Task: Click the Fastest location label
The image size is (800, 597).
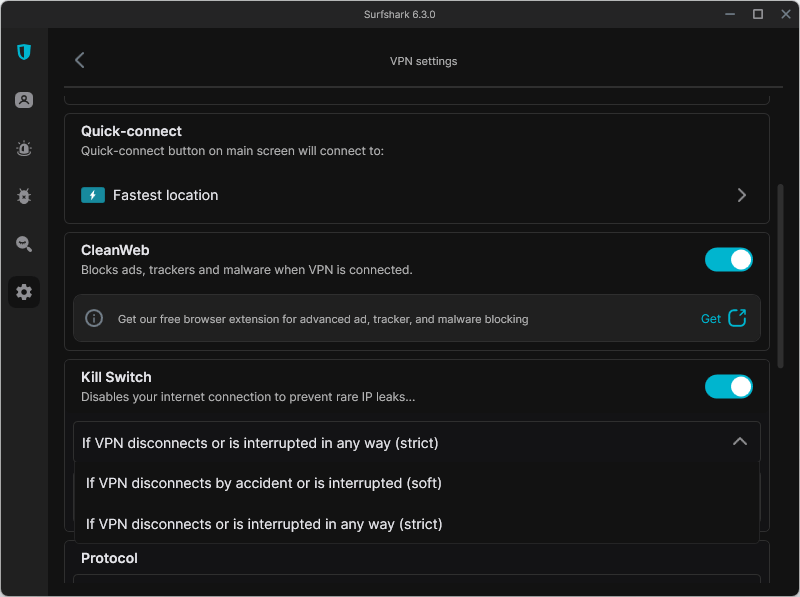Action: [x=165, y=195]
